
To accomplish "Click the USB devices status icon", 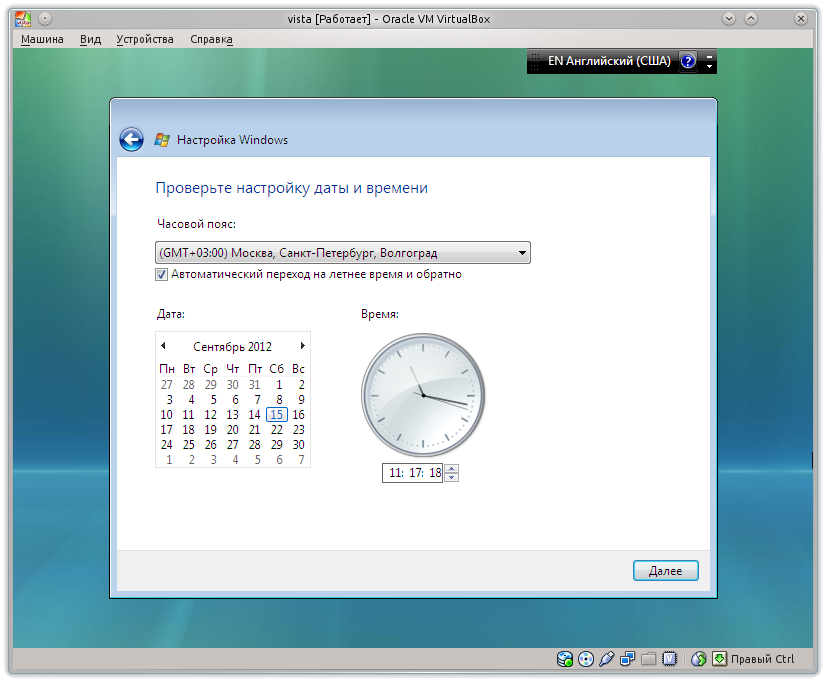I will click(606, 659).
